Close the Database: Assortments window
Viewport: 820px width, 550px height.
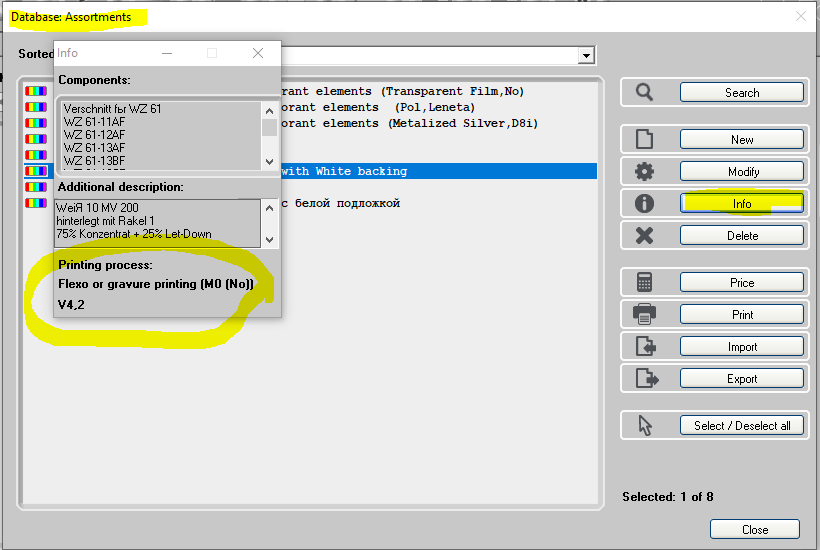click(x=801, y=16)
